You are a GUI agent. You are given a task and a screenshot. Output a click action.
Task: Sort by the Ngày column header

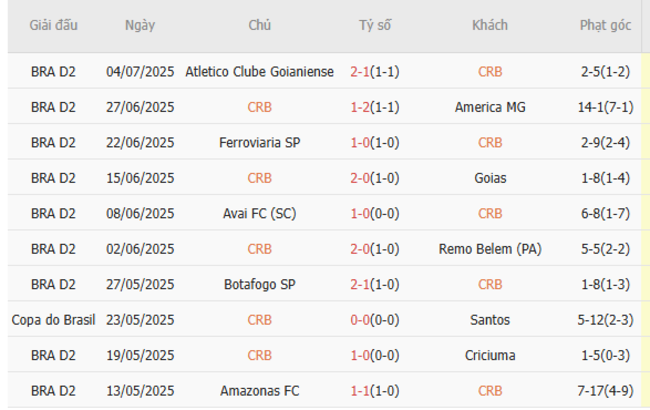[140, 25]
